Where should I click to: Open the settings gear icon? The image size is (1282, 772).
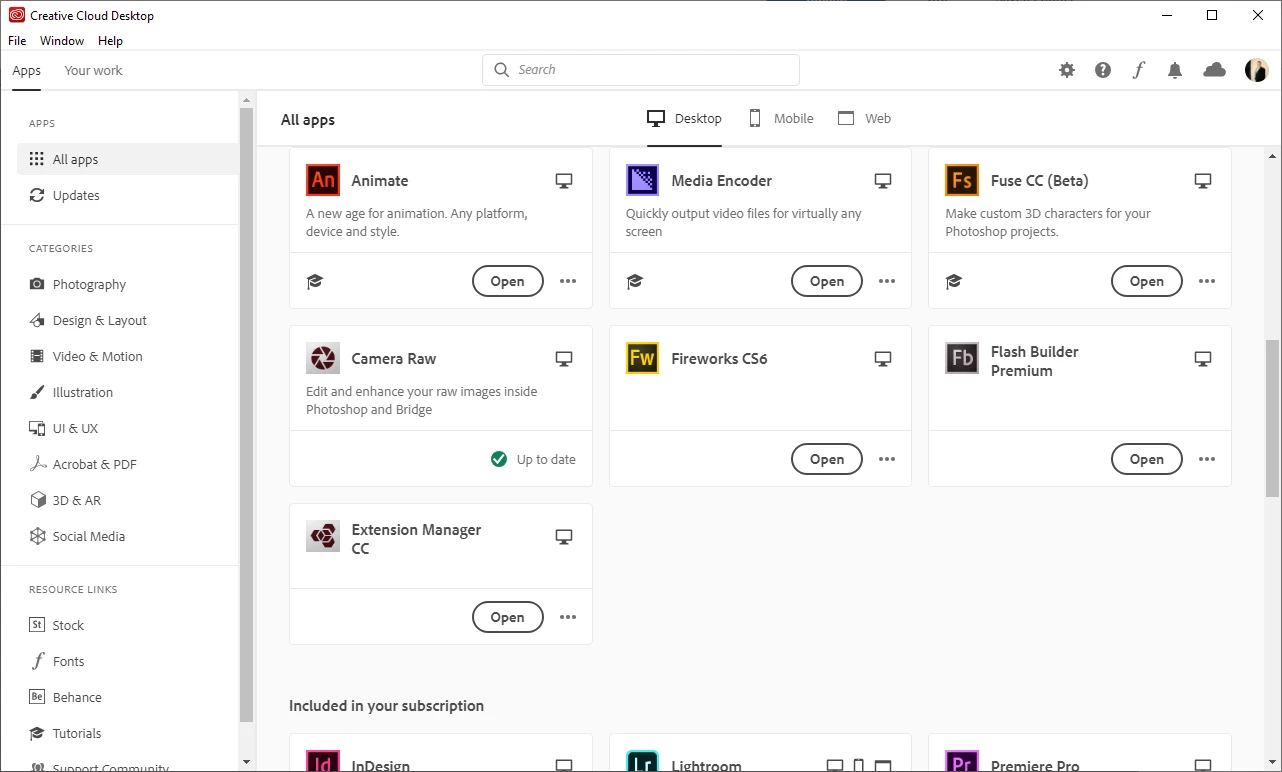[1067, 70]
